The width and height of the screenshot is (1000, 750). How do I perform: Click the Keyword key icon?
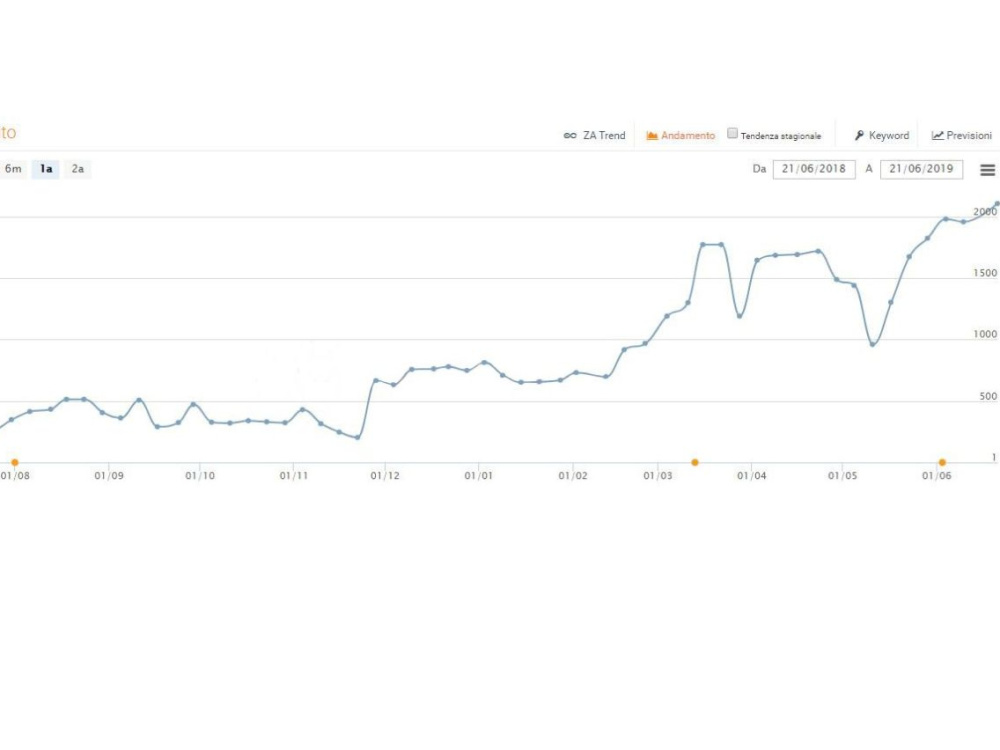pyautogui.click(x=859, y=135)
